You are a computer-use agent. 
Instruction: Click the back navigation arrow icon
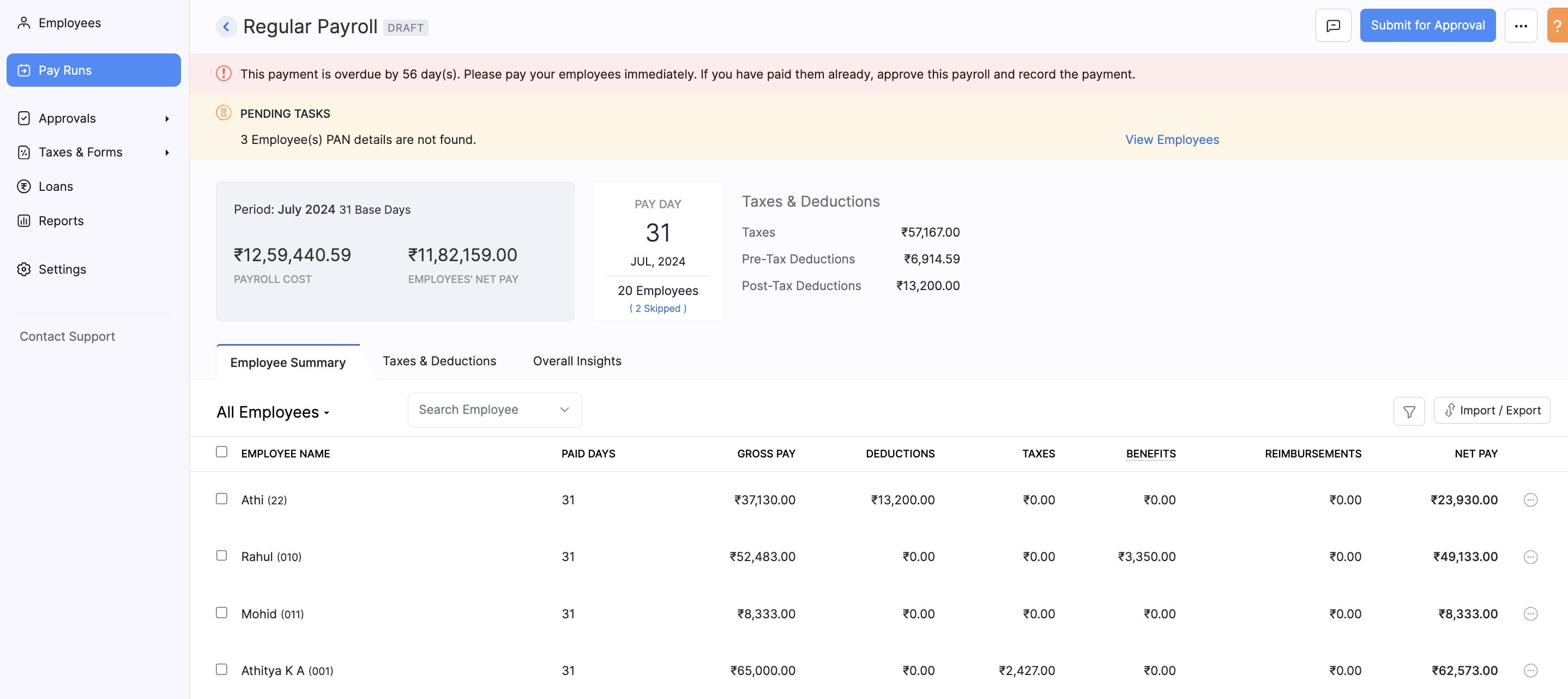[225, 25]
